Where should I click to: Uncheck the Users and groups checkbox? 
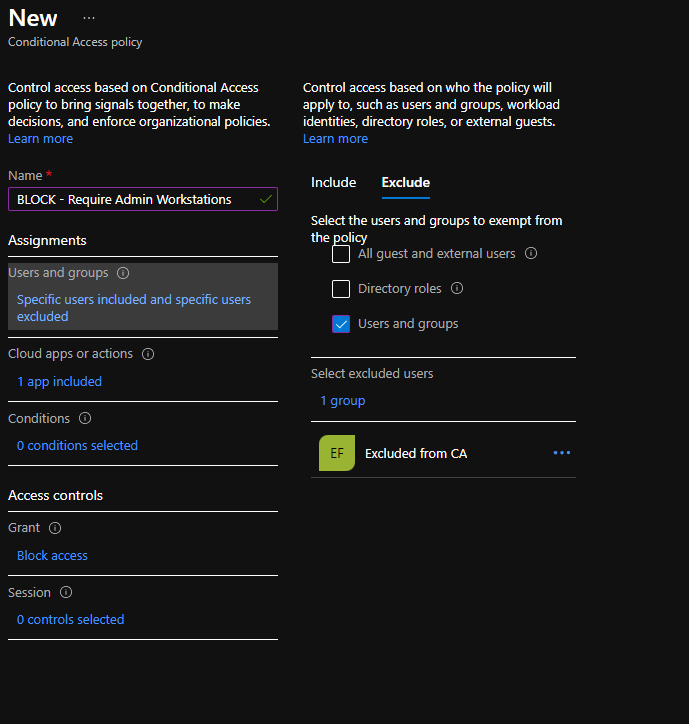tap(341, 324)
